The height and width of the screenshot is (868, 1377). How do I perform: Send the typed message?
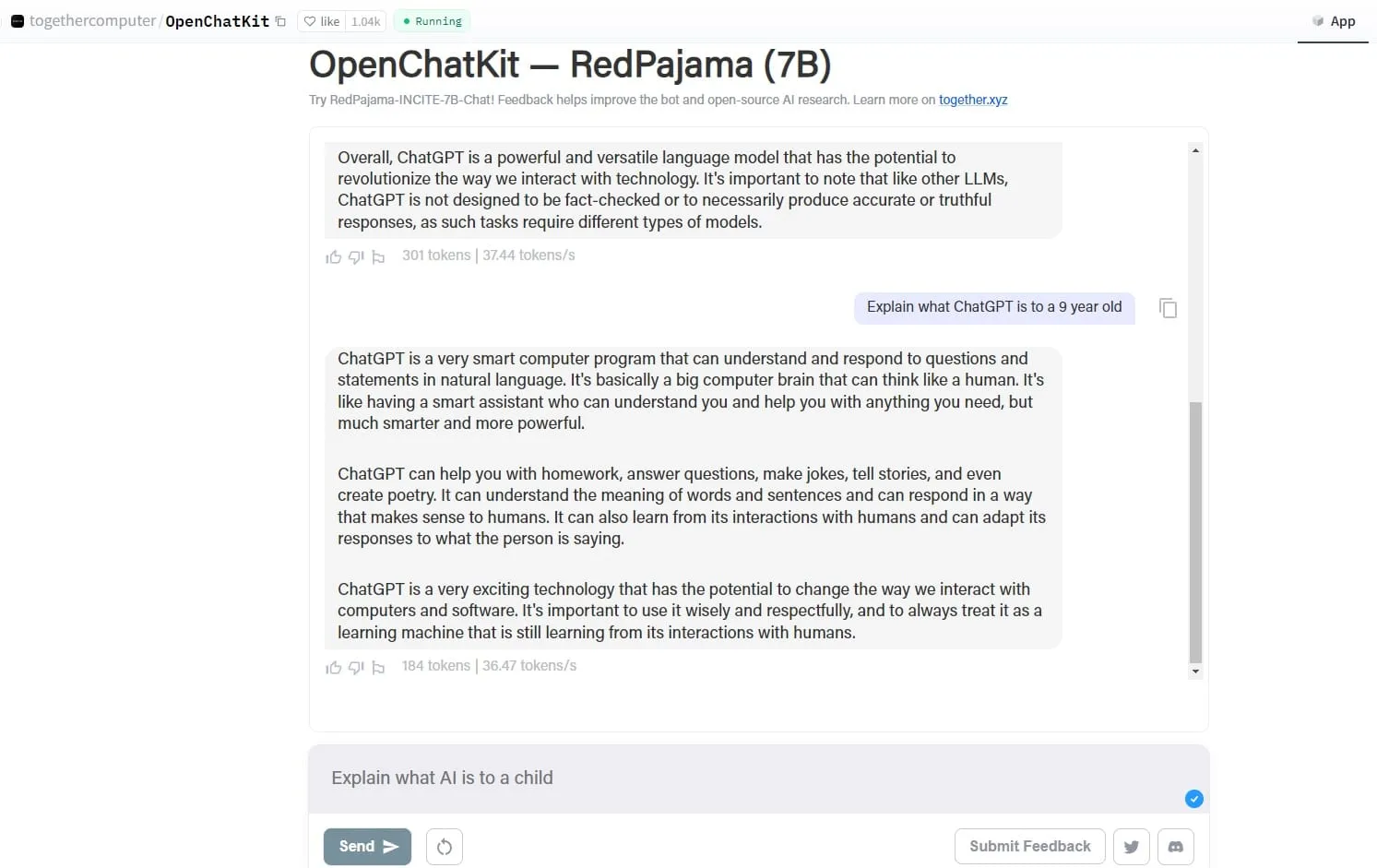(367, 847)
